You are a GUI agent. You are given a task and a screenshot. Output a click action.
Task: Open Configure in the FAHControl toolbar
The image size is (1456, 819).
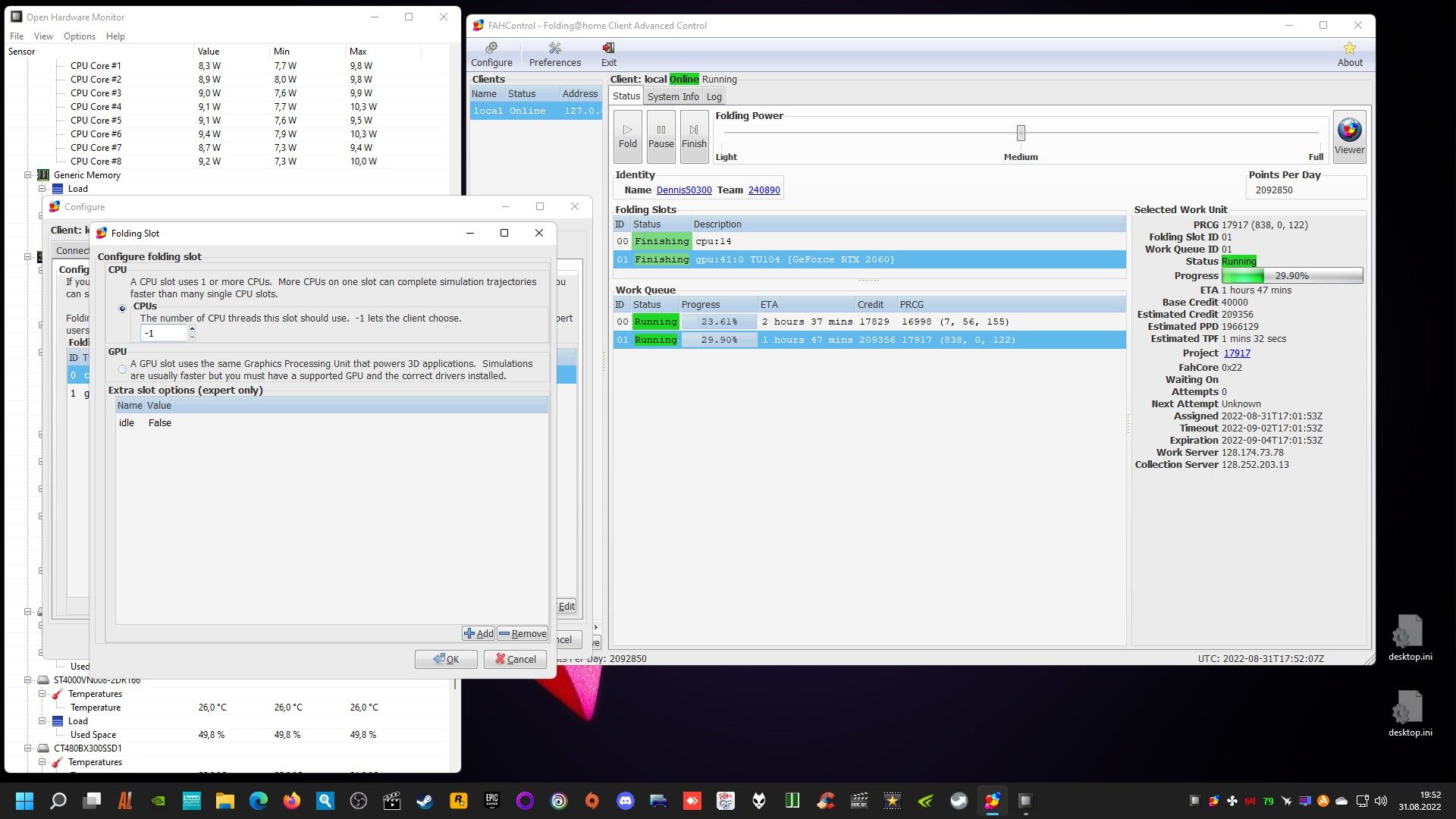491,55
